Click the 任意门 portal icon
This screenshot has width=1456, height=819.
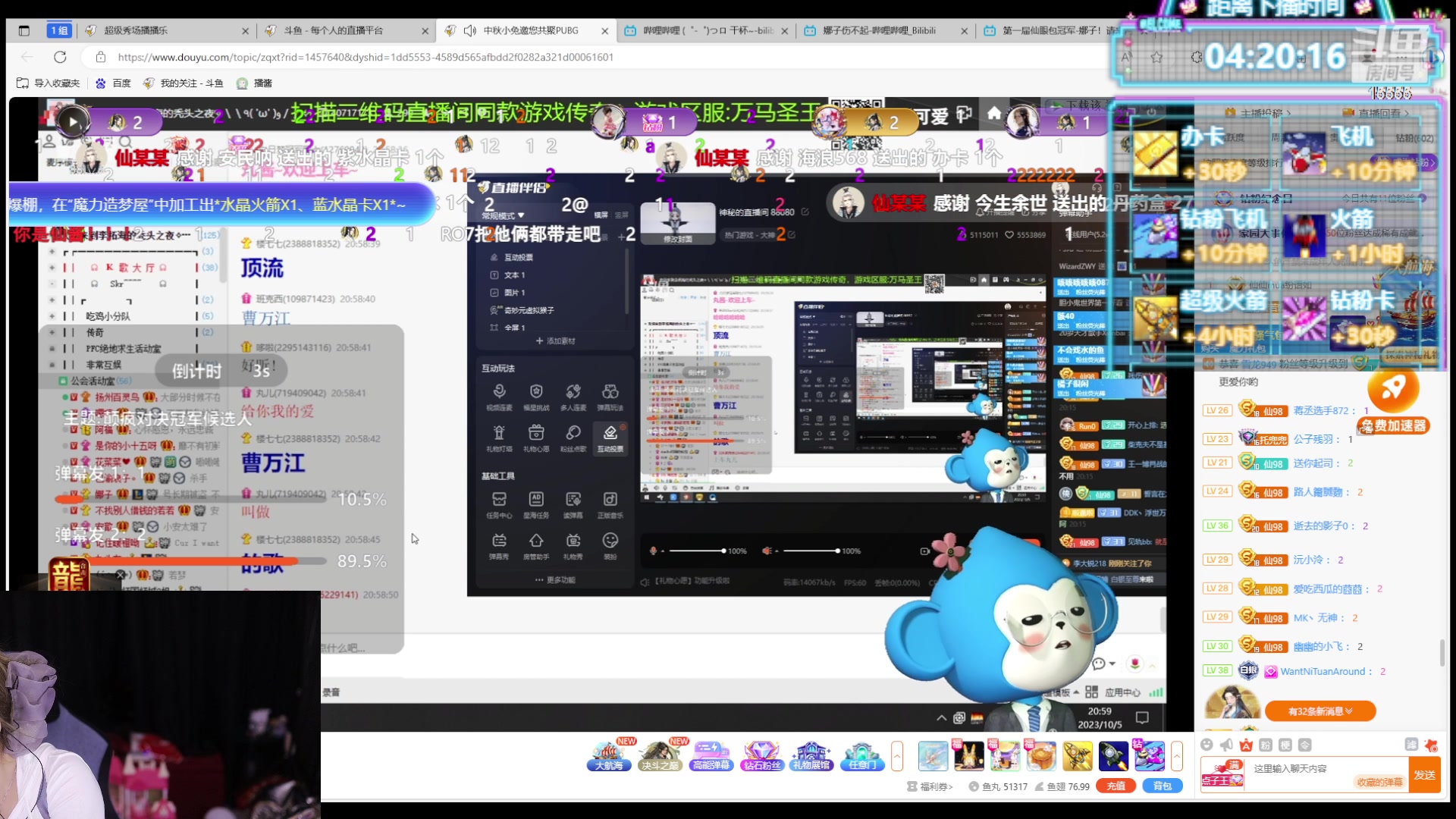click(862, 755)
